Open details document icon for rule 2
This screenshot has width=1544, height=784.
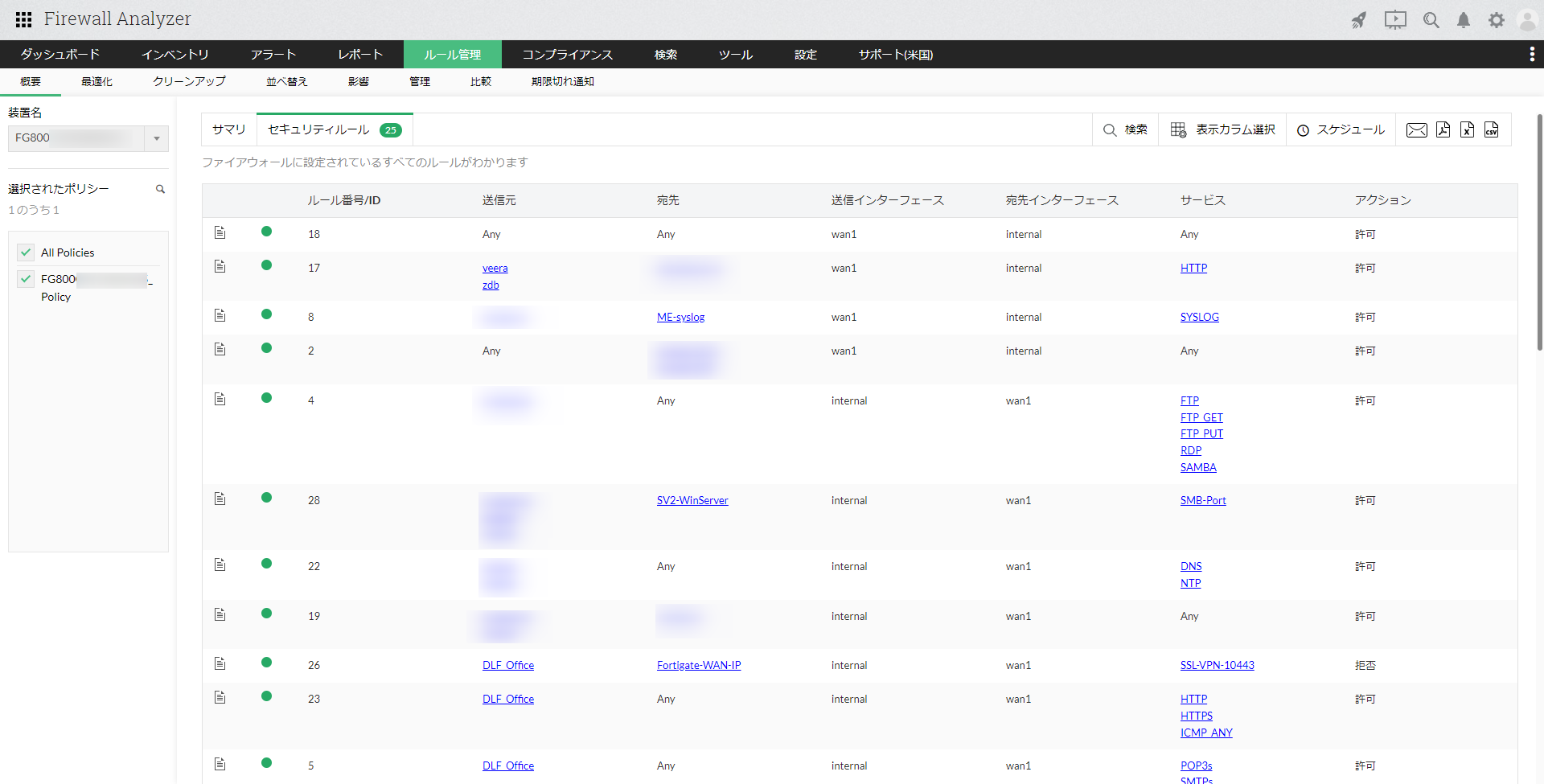point(220,350)
